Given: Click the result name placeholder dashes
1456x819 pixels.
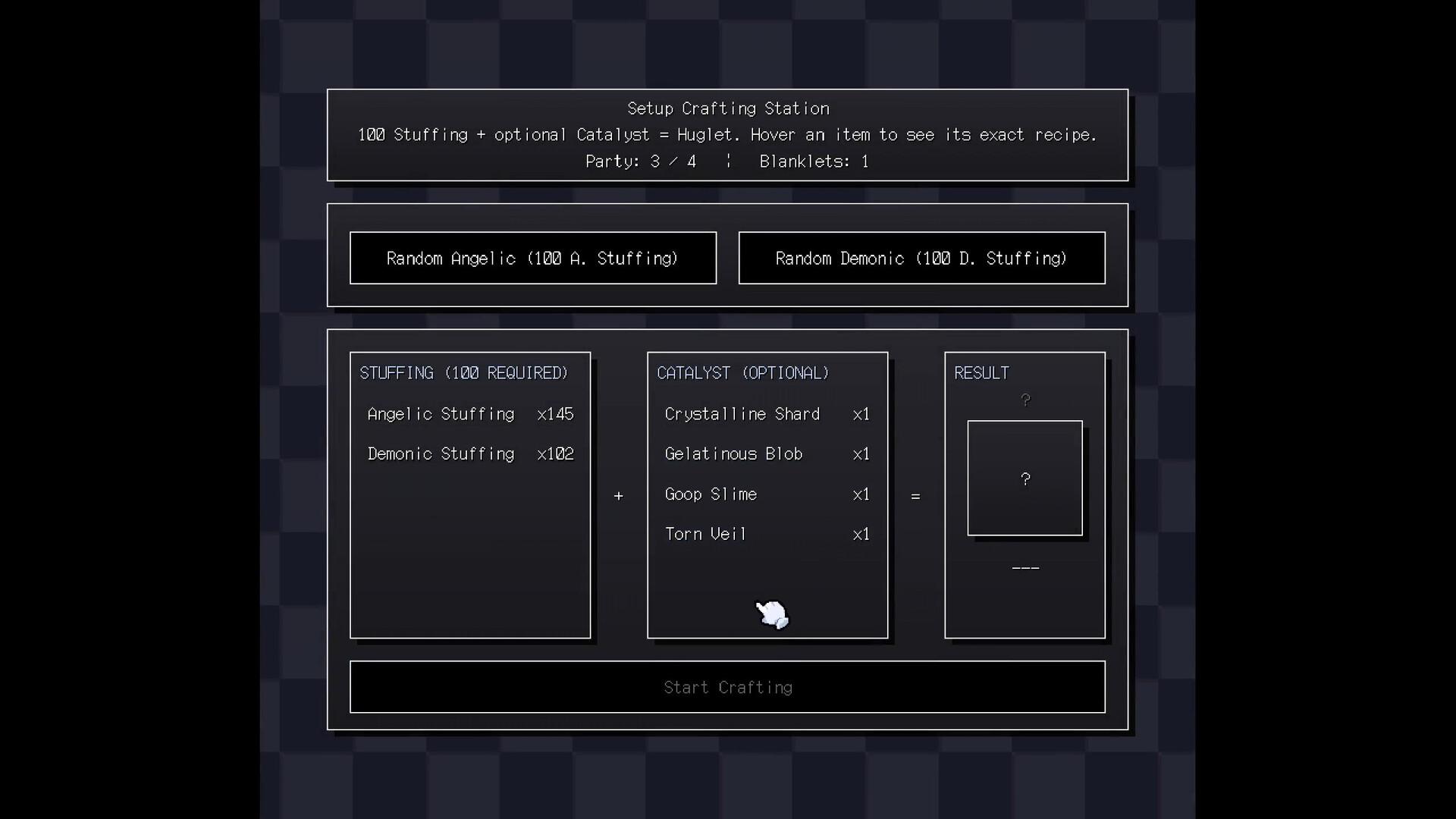Looking at the screenshot, I should click(1025, 568).
